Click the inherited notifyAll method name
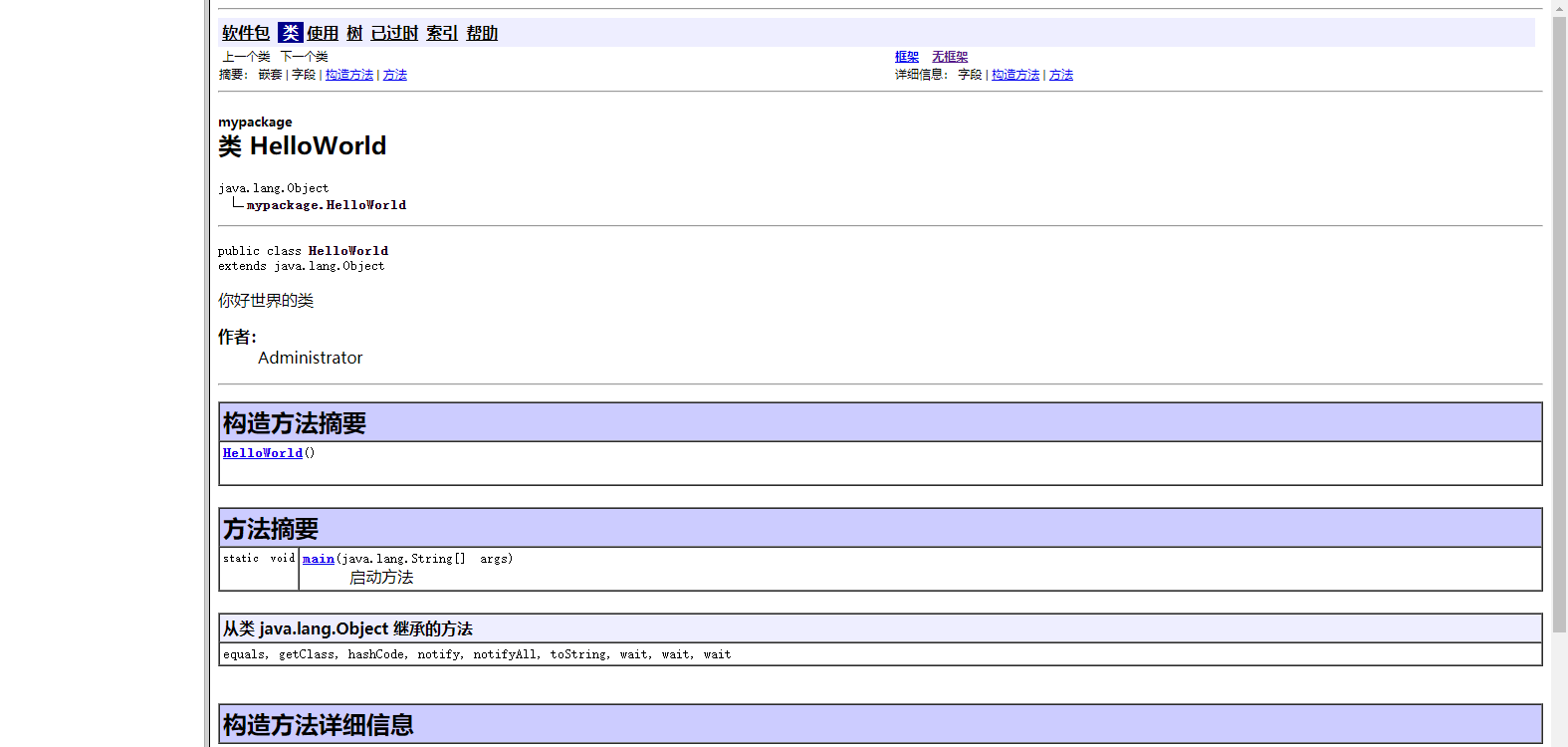This screenshot has height=747, width=1568. coord(505,654)
